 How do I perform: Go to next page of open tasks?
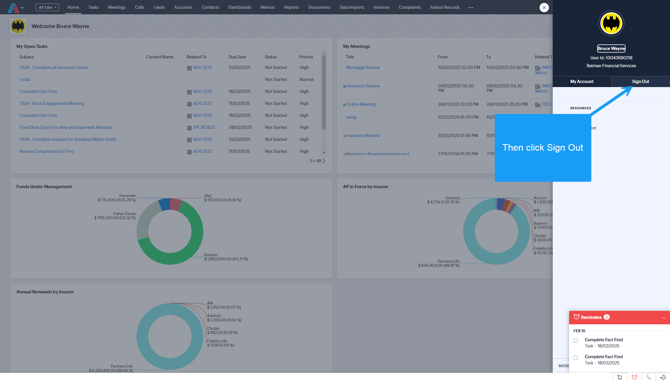coord(324,161)
